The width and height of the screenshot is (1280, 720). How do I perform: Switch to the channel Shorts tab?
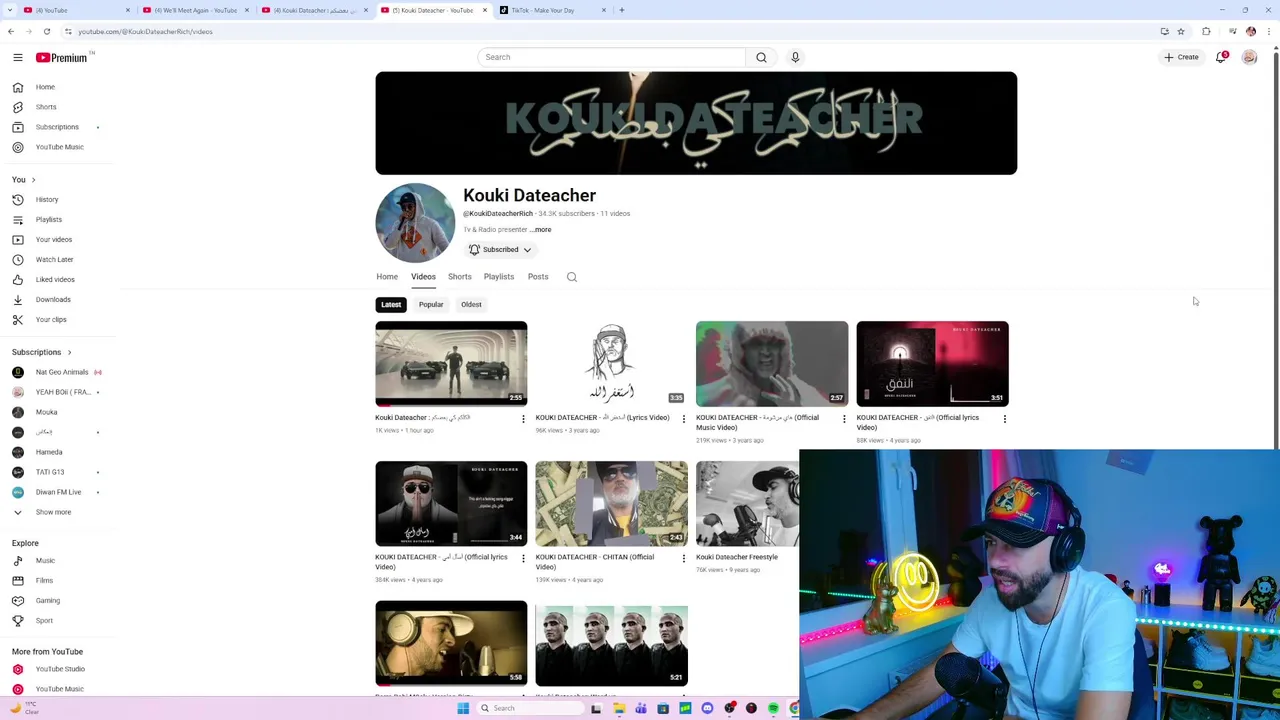[x=459, y=277]
